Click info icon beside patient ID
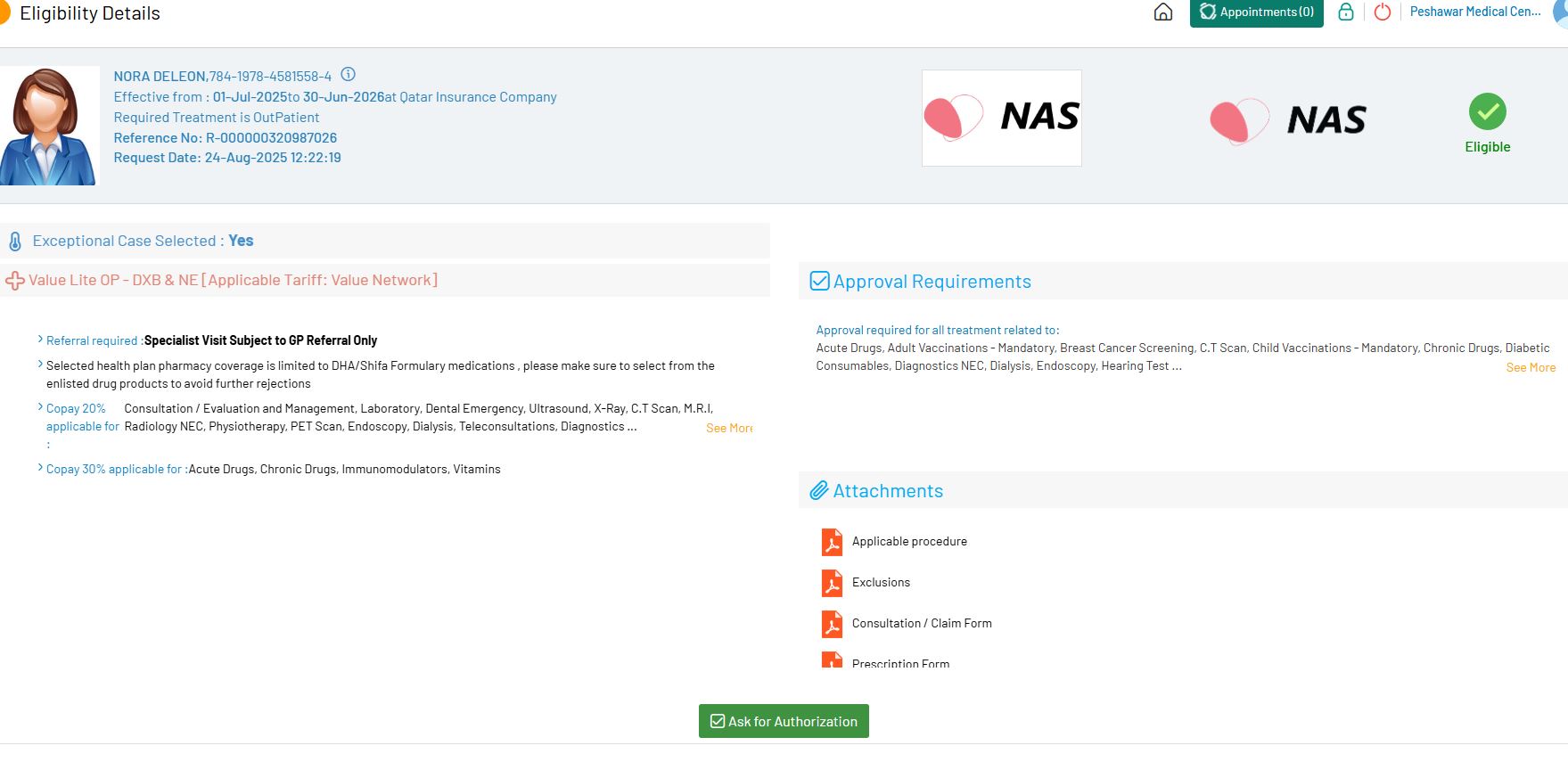Image resolution: width=1568 pixels, height=762 pixels. pyautogui.click(x=349, y=75)
